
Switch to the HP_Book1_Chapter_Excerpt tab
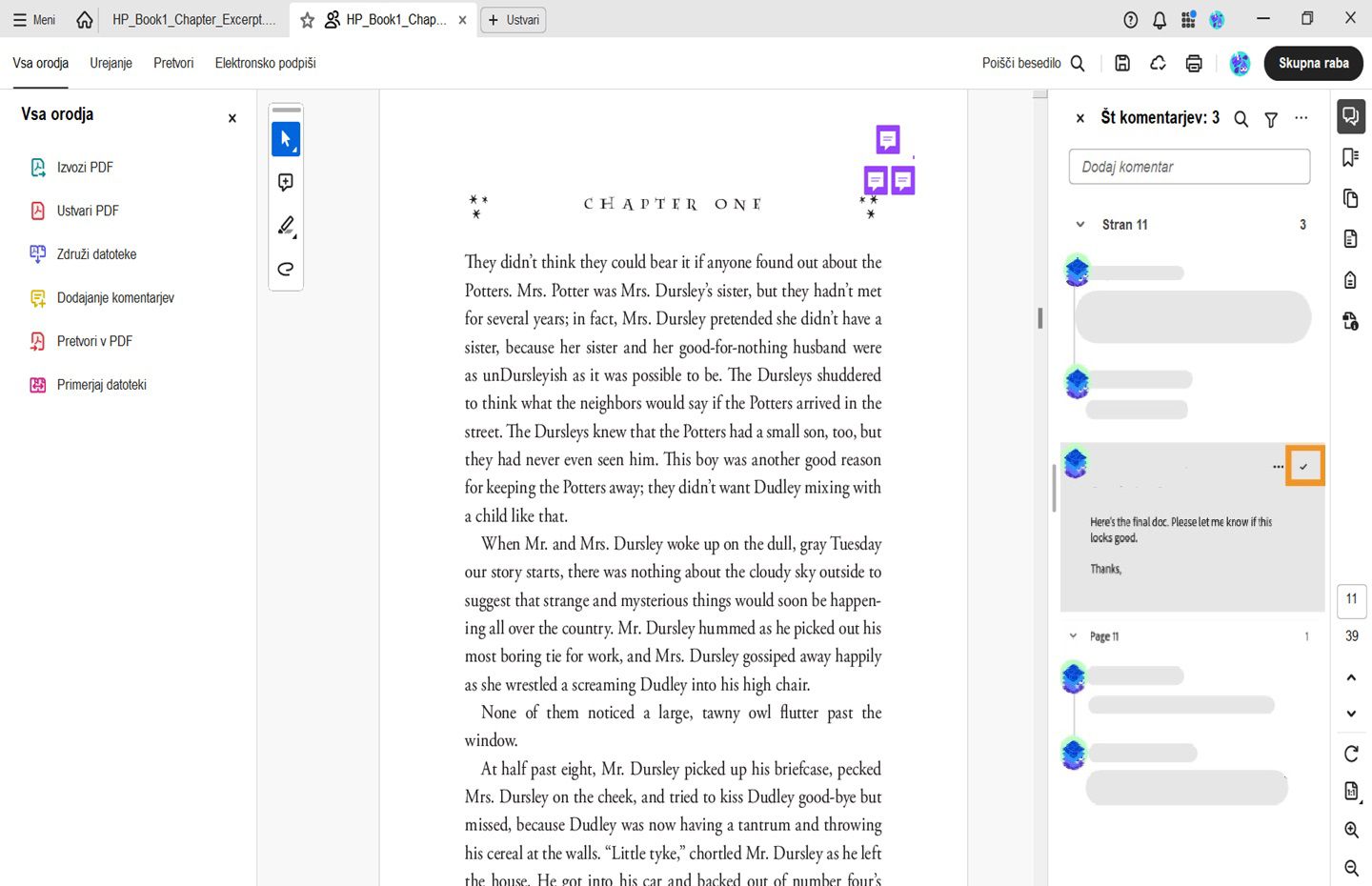(193, 20)
